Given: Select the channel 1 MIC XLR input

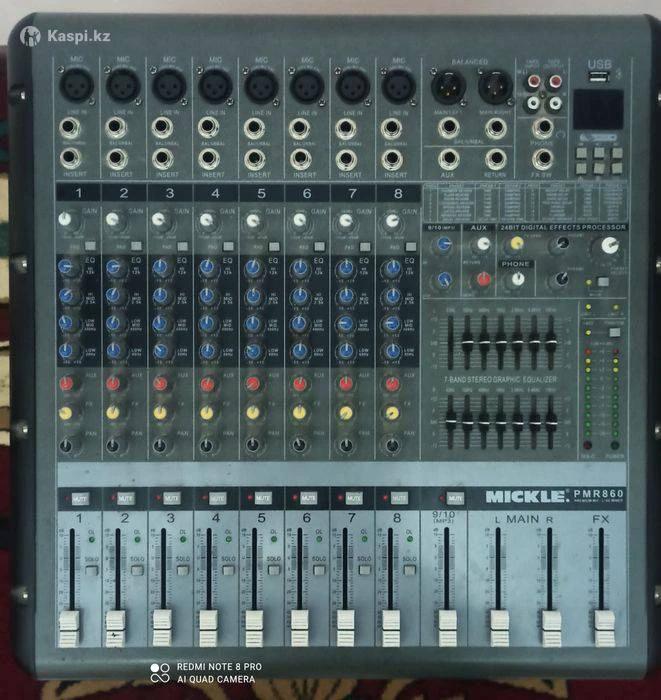Looking at the screenshot, I should (x=77, y=85).
